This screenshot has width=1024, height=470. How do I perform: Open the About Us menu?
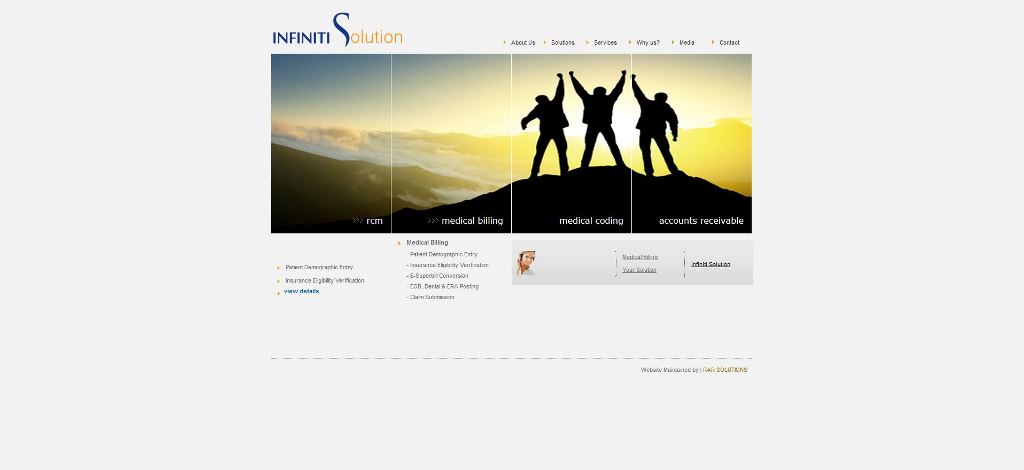coord(522,43)
